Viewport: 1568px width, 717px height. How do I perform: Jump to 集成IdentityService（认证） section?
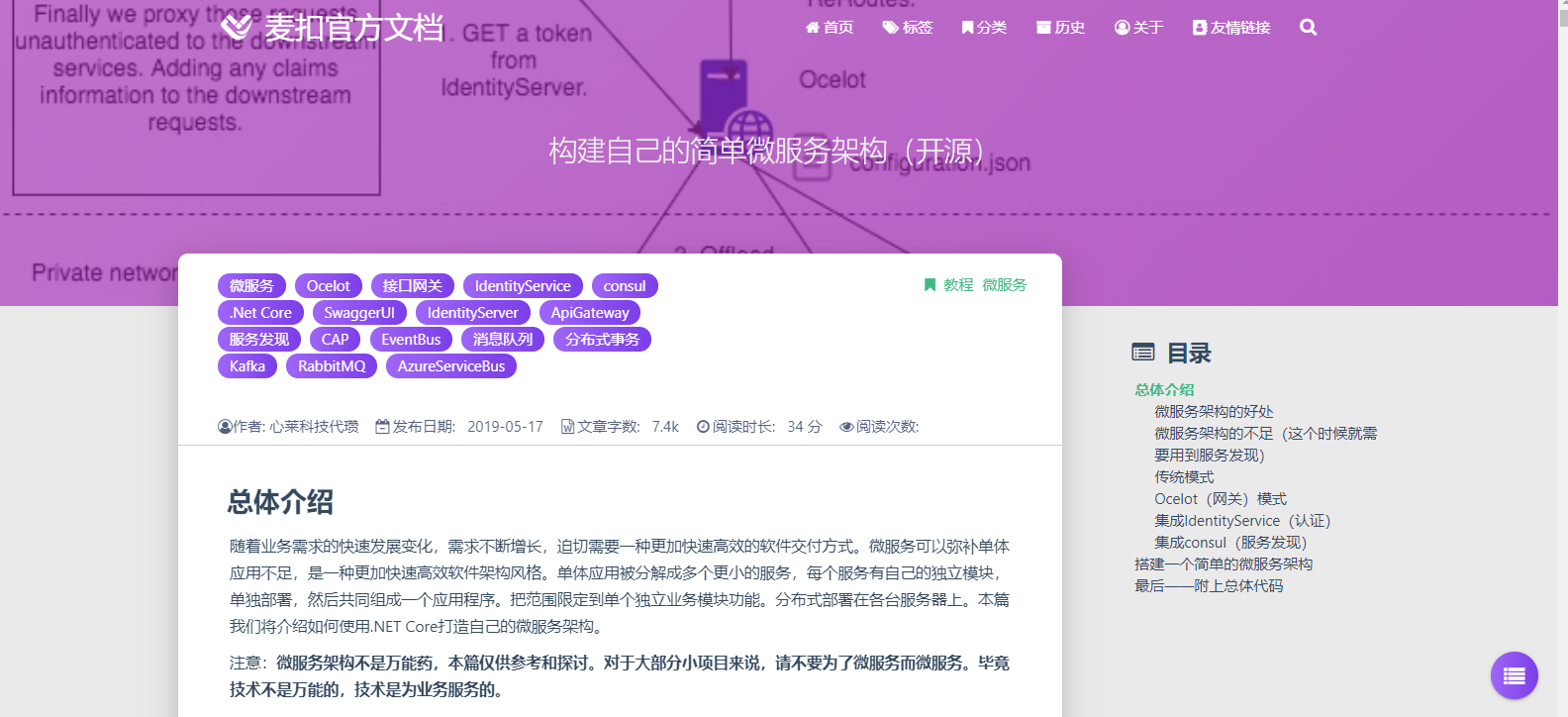pyautogui.click(x=1242, y=521)
